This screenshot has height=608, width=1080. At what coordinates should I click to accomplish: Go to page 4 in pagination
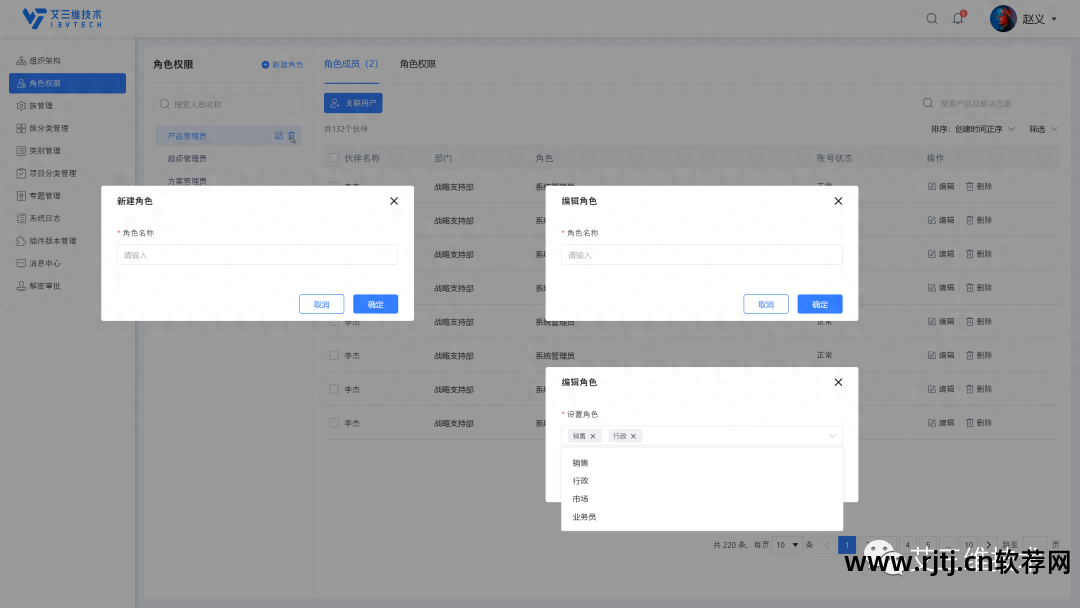(908, 545)
